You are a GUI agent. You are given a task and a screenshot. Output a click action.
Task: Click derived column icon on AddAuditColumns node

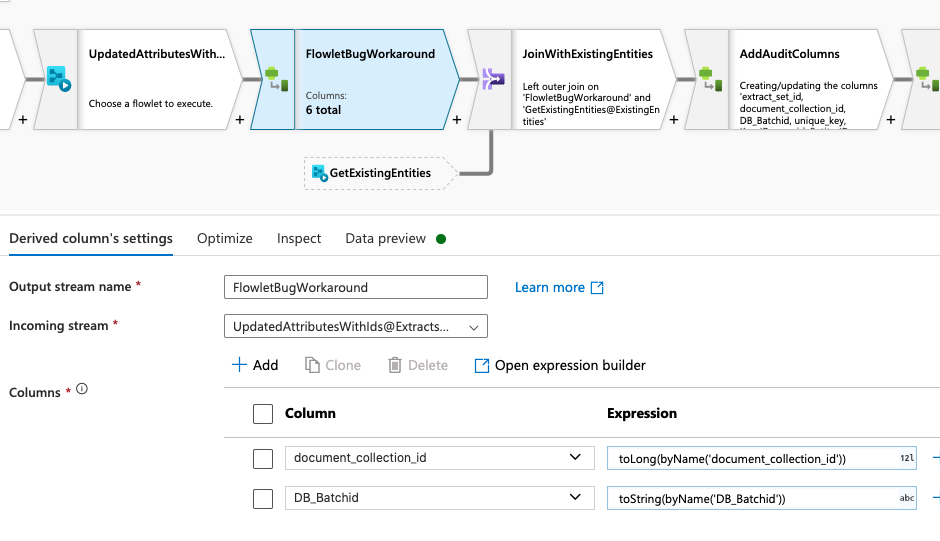click(707, 79)
